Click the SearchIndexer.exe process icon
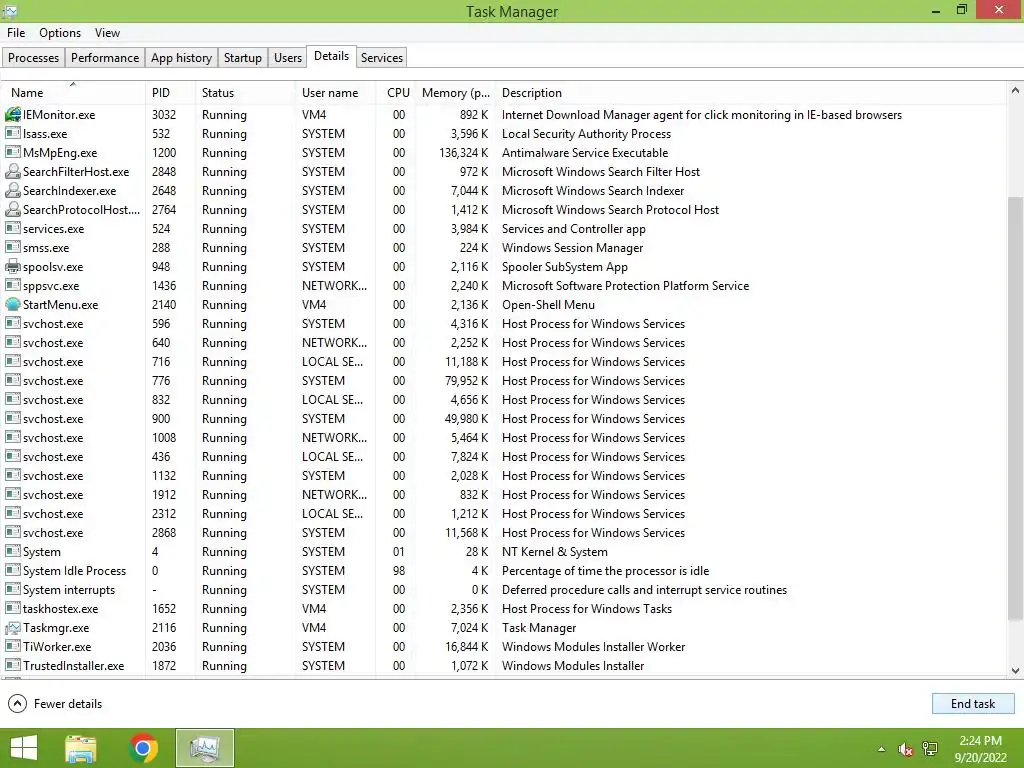 pos(12,191)
